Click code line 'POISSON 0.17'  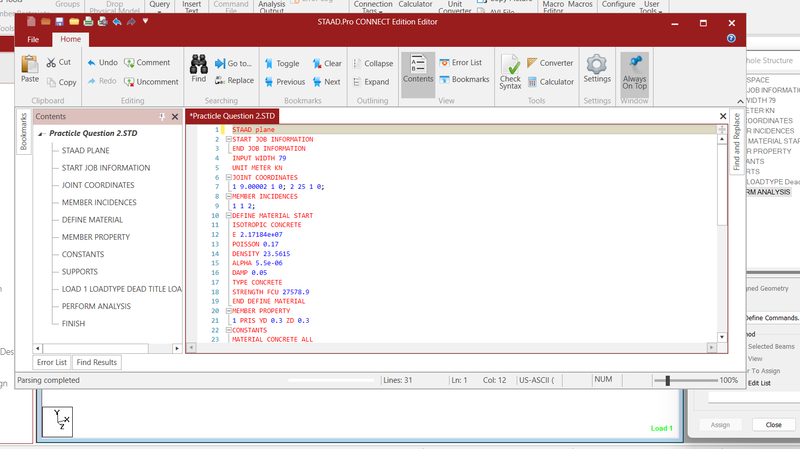coord(255,244)
